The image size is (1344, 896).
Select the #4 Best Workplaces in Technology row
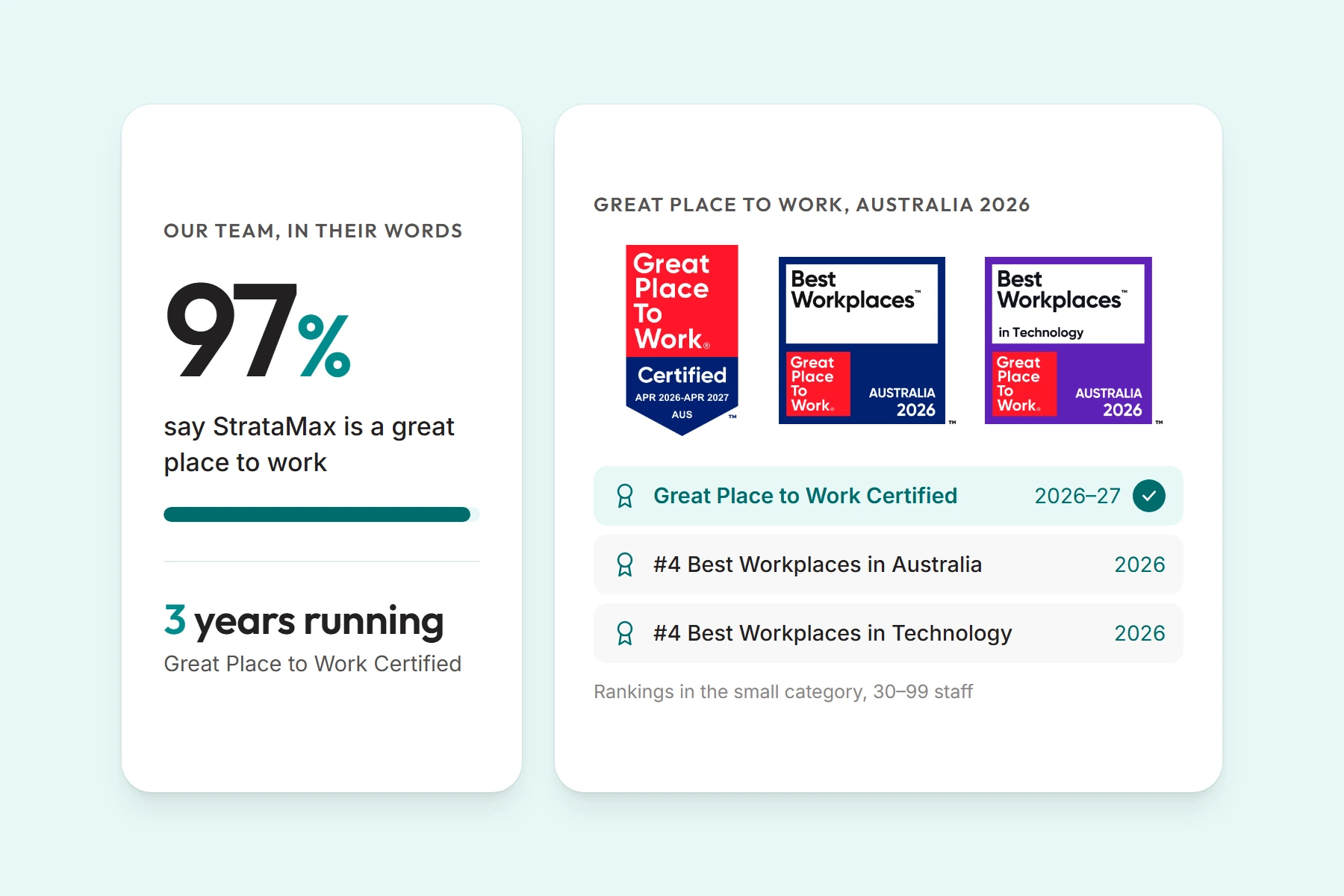click(889, 633)
